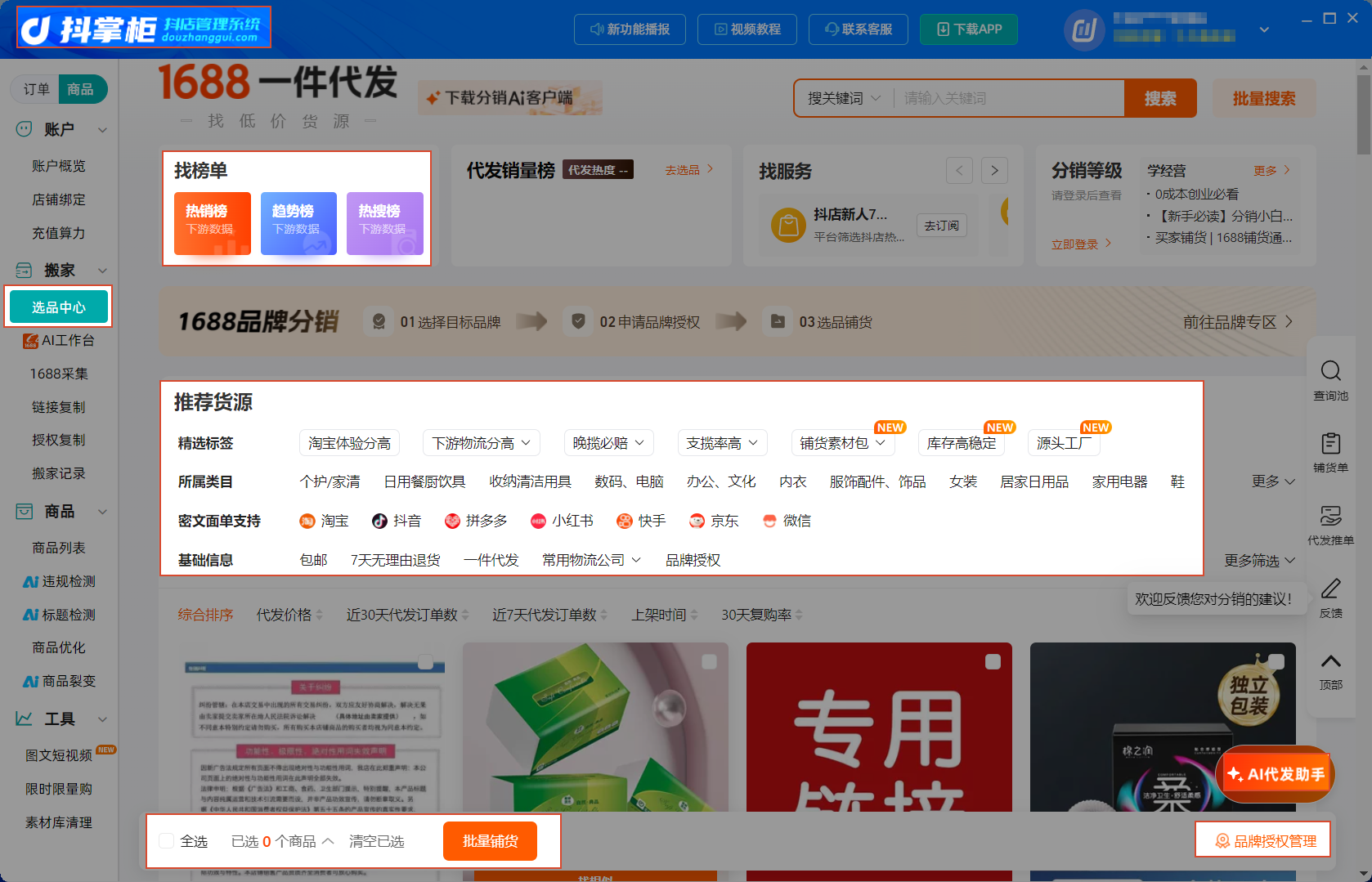Click the 下载APP button
1372x882 pixels.
point(969,29)
